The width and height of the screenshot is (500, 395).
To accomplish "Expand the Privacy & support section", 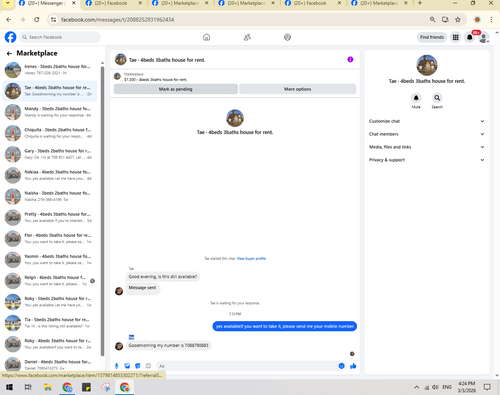I will 427,160.
